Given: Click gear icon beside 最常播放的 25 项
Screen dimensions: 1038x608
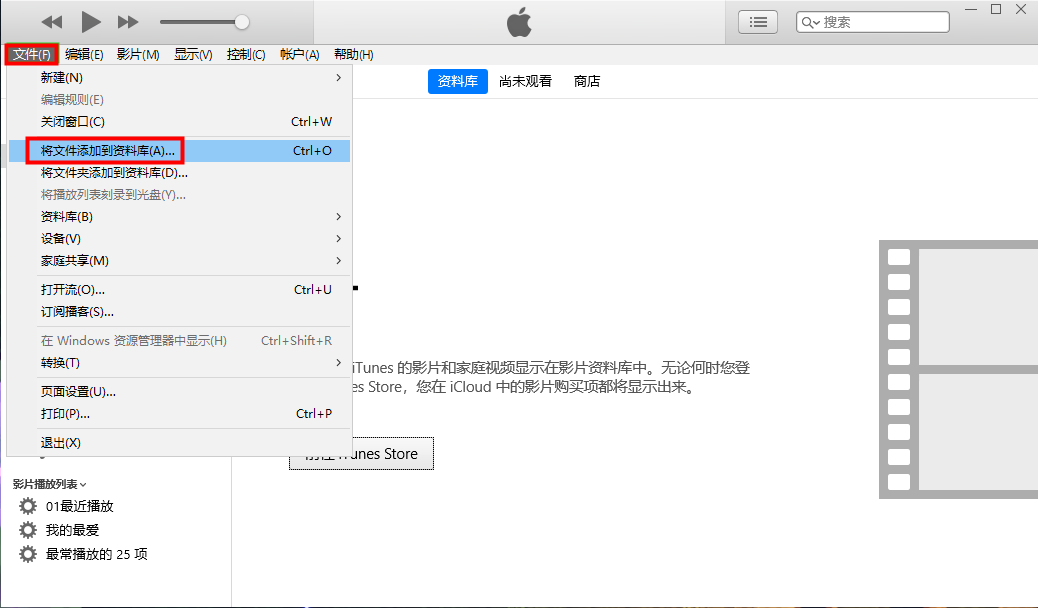Looking at the screenshot, I should coord(28,554).
